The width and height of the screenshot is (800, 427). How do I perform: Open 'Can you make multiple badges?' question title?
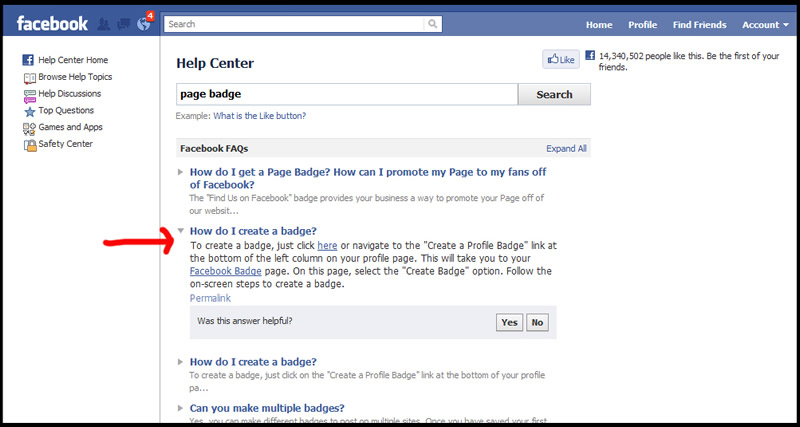pyautogui.click(x=267, y=409)
